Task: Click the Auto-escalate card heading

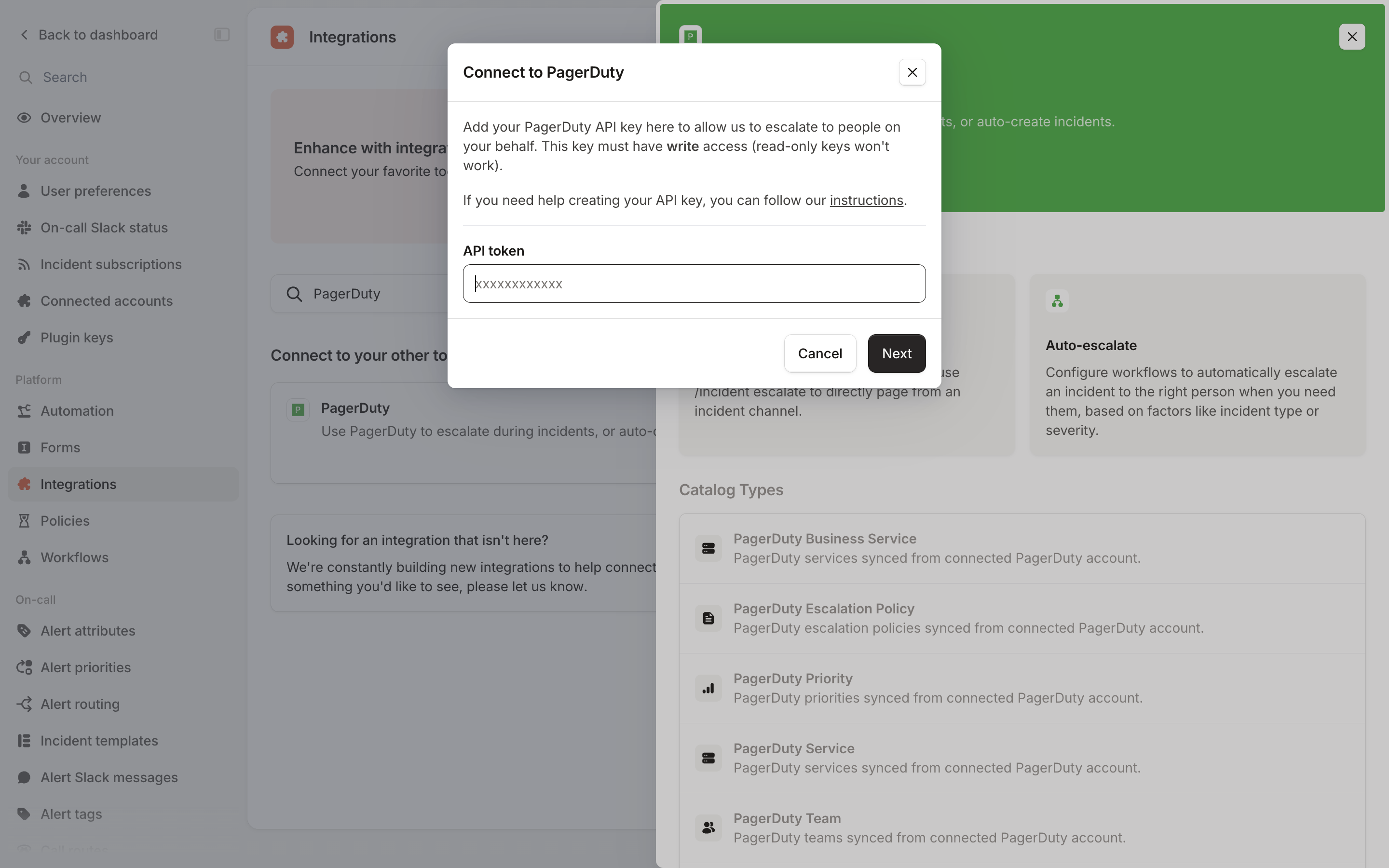Action: point(1090,346)
